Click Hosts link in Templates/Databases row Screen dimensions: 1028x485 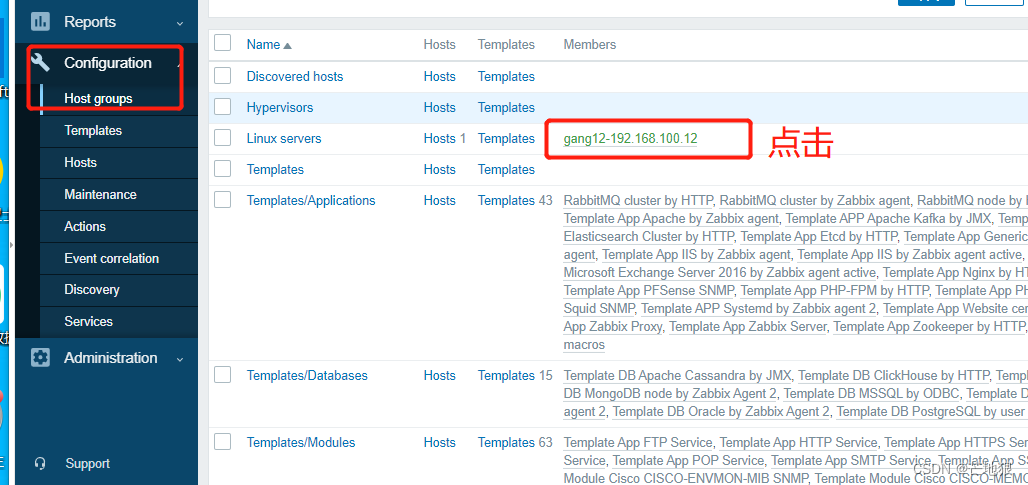[x=439, y=376]
